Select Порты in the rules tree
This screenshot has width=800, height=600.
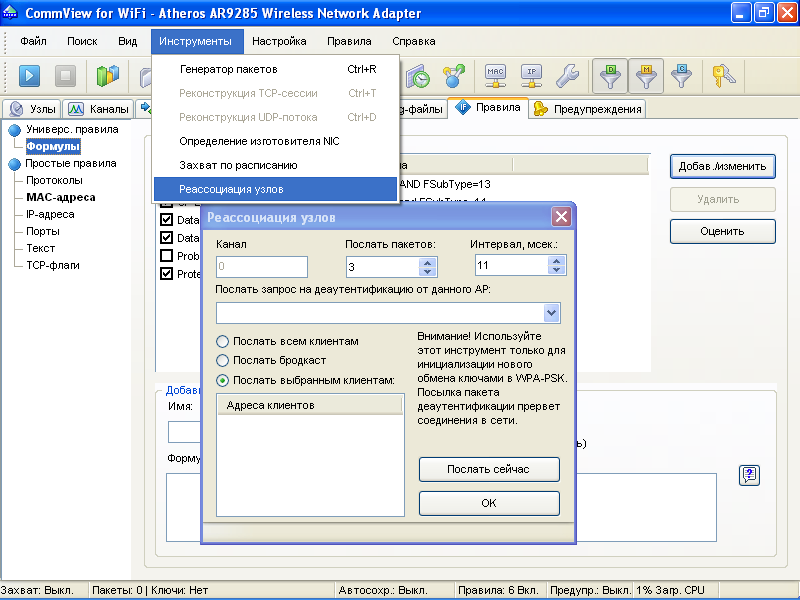click(43, 232)
